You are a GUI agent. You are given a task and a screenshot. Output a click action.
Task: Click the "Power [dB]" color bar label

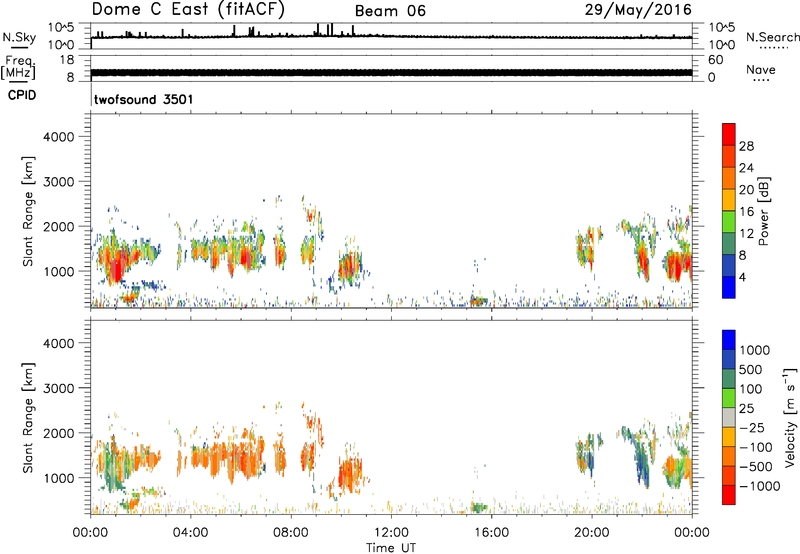pyautogui.click(x=763, y=211)
